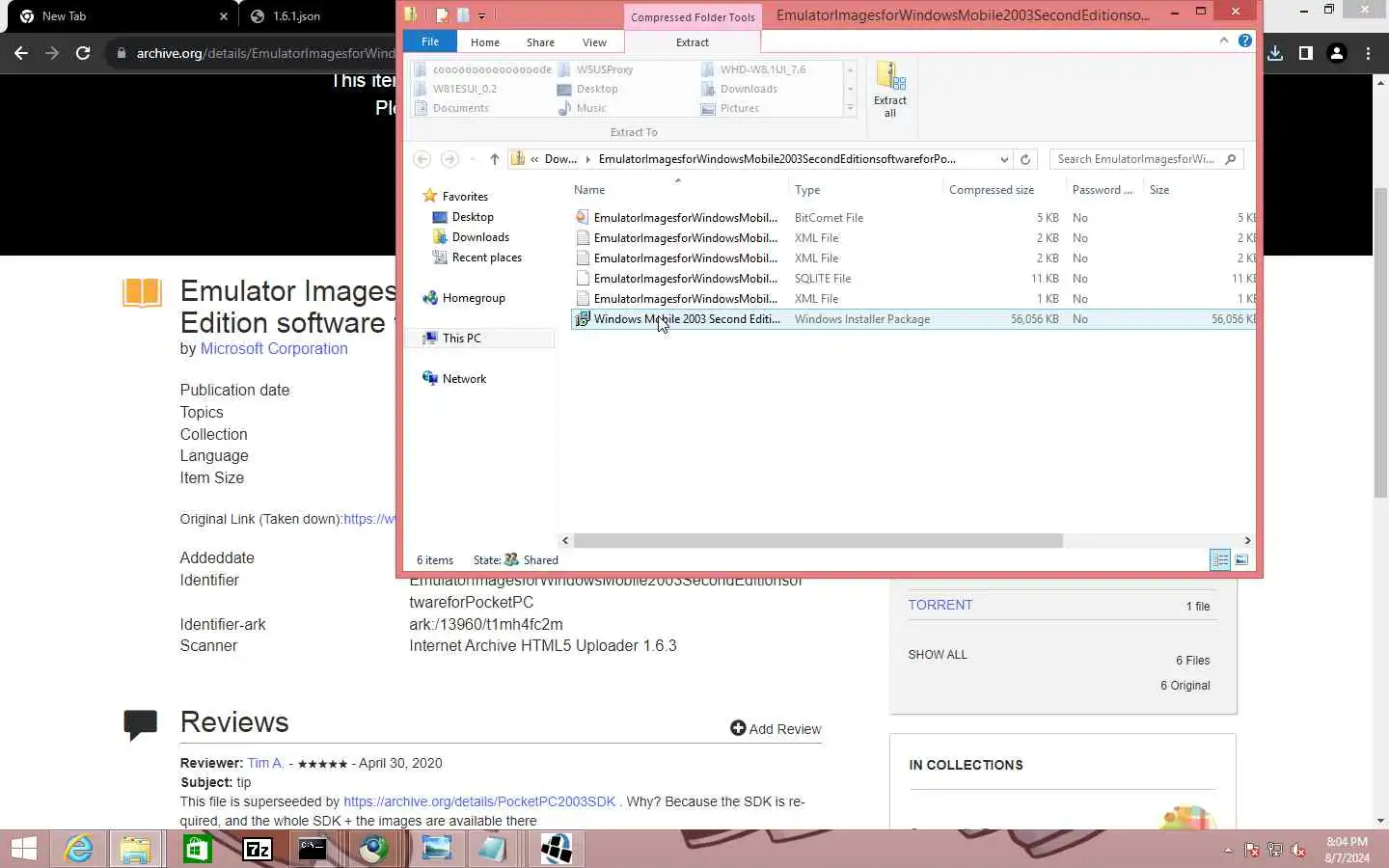Open Chrome three-dot menu
Viewport: 1389px width, 868px height.
(x=1368, y=53)
